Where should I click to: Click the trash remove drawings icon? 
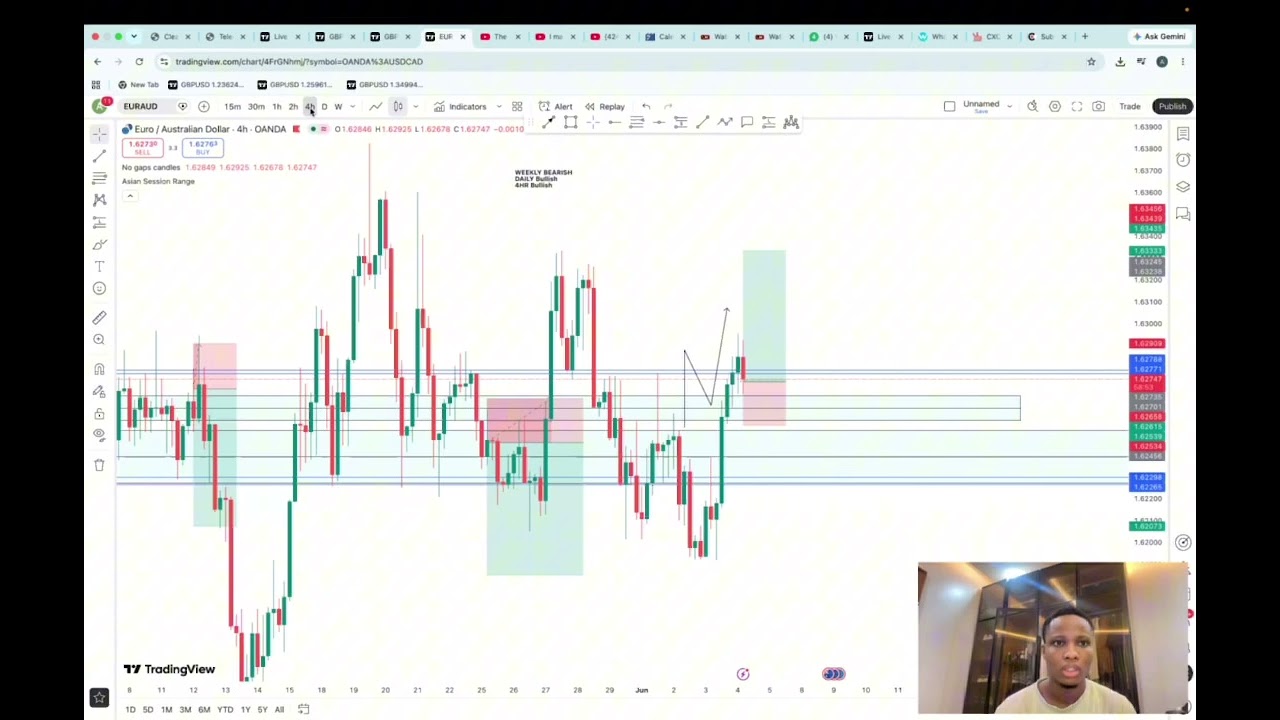(99, 465)
